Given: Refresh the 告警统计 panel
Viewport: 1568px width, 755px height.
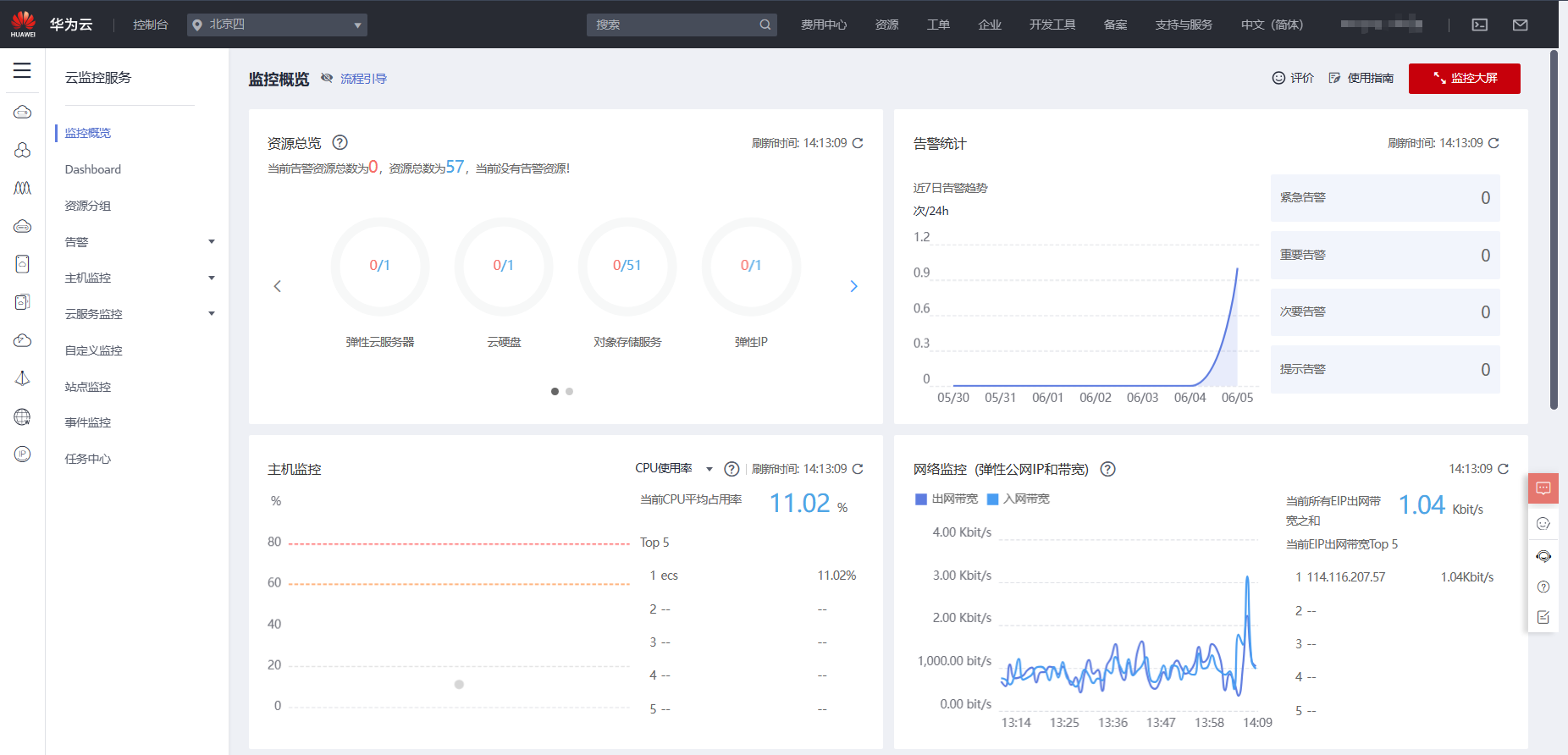Looking at the screenshot, I should click(x=1493, y=143).
